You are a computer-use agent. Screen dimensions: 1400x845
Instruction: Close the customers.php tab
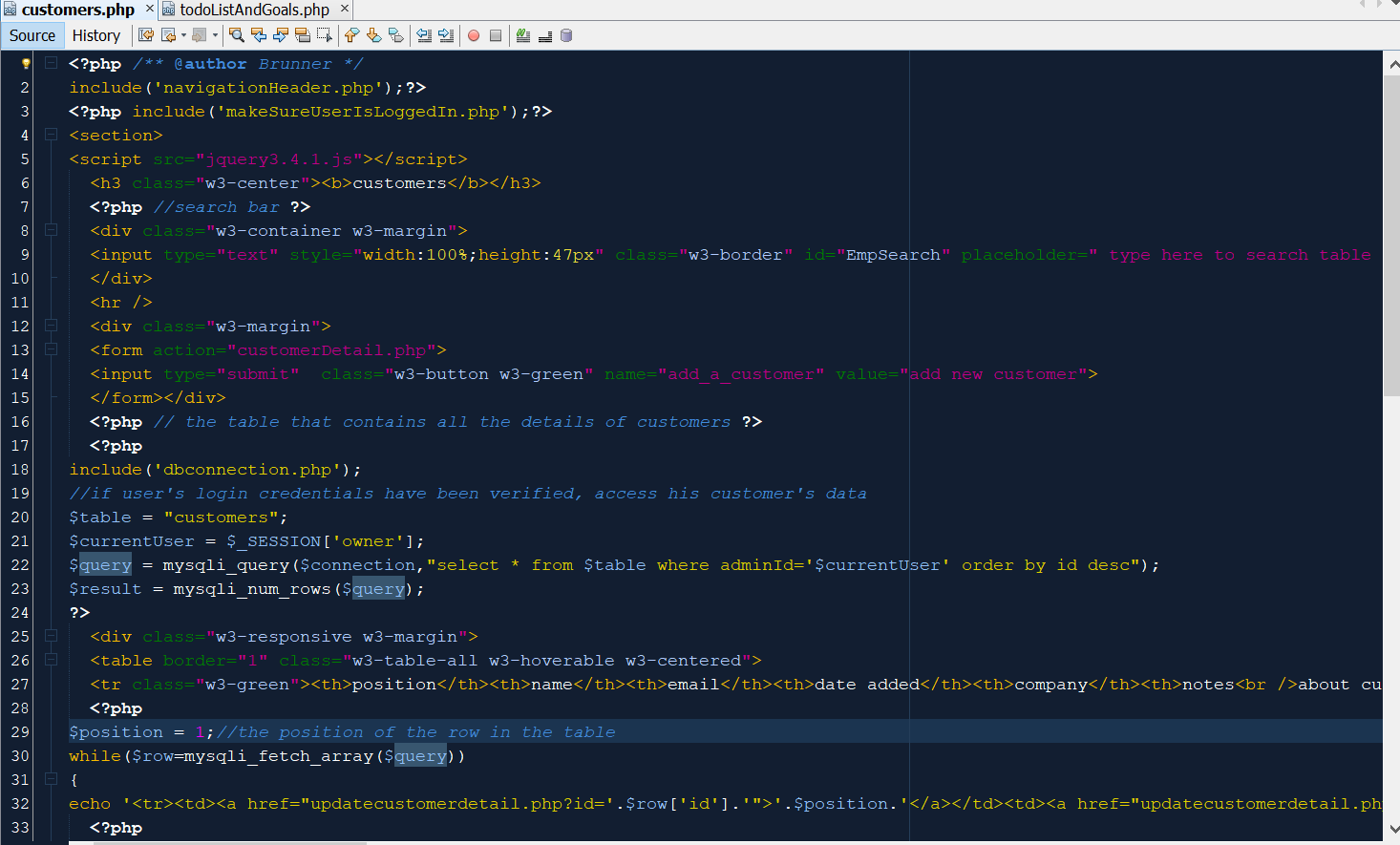point(149,9)
